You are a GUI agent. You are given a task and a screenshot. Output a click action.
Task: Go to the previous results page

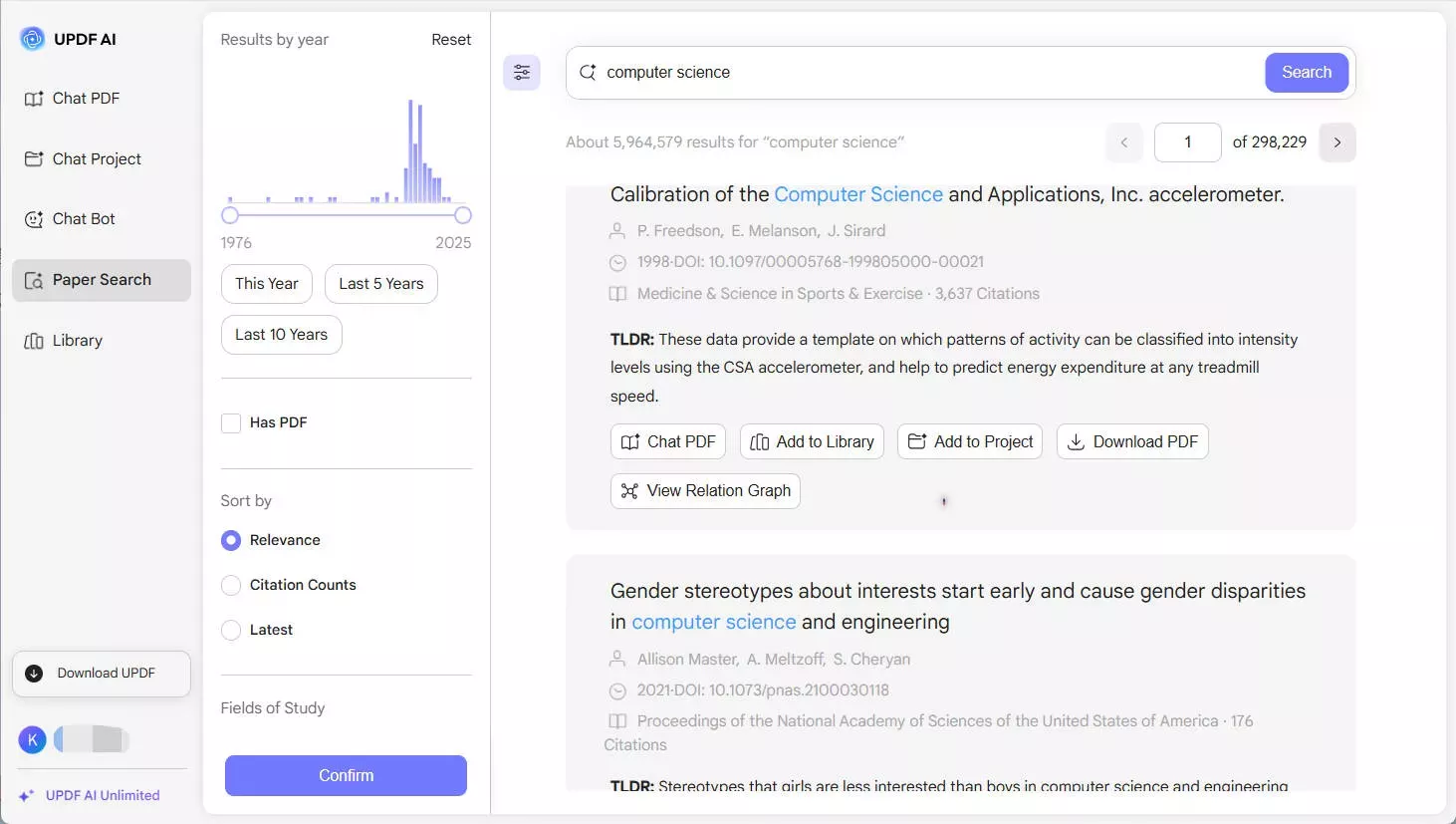click(1124, 142)
